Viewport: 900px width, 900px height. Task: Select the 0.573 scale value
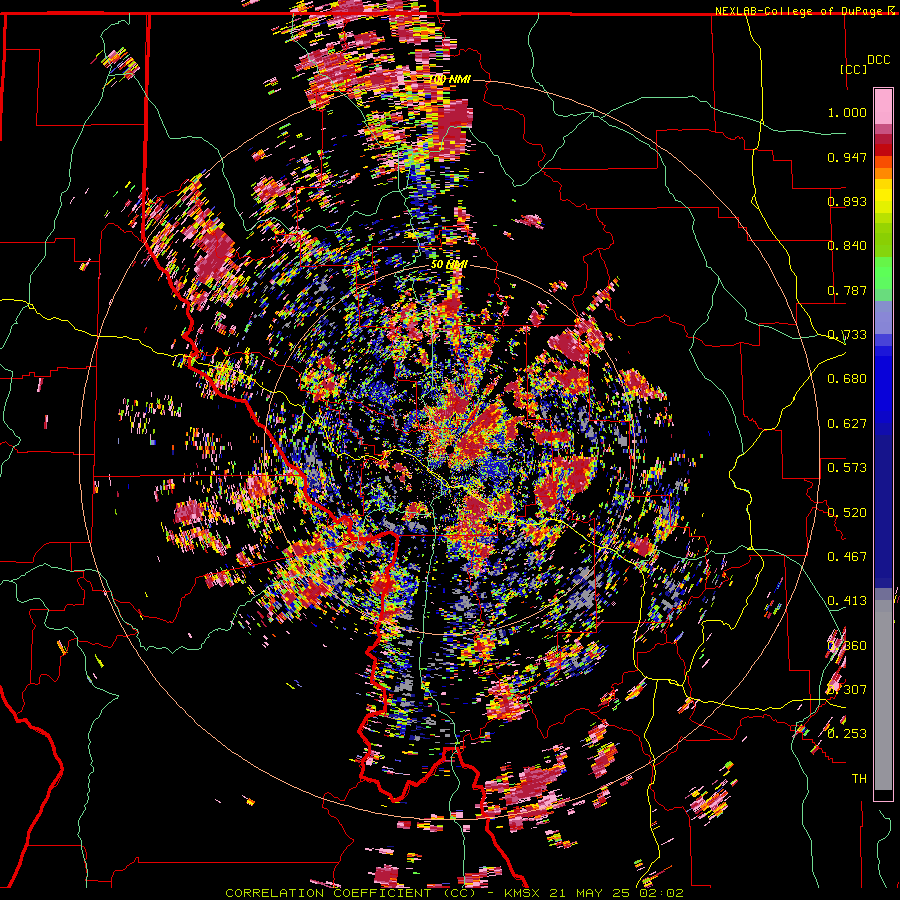click(x=847, y=468)
